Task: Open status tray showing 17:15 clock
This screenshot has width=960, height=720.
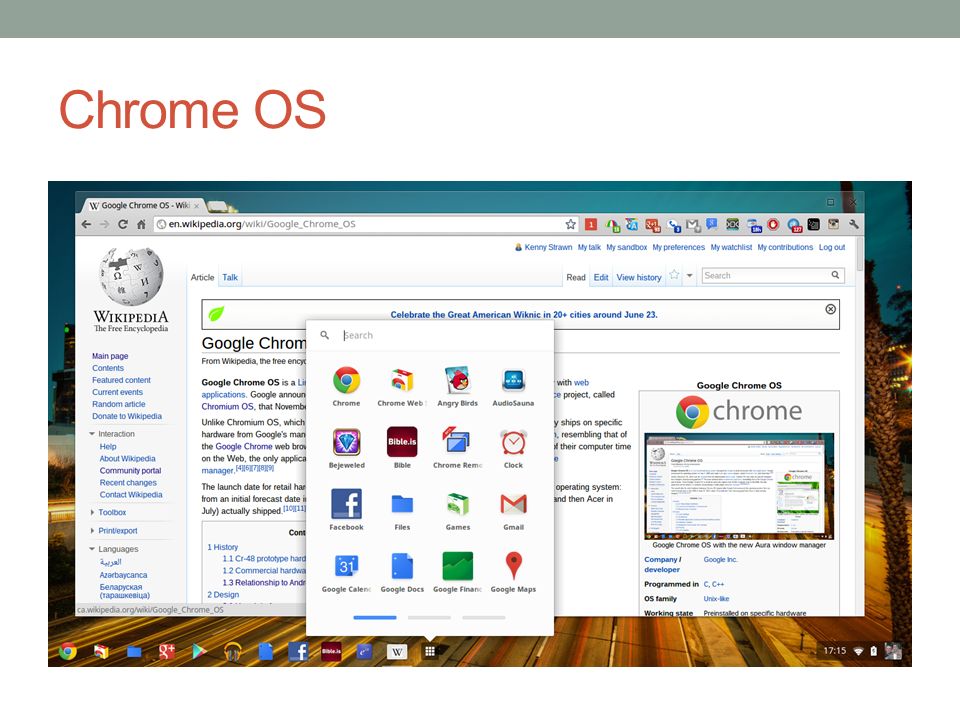Action: 861,651
